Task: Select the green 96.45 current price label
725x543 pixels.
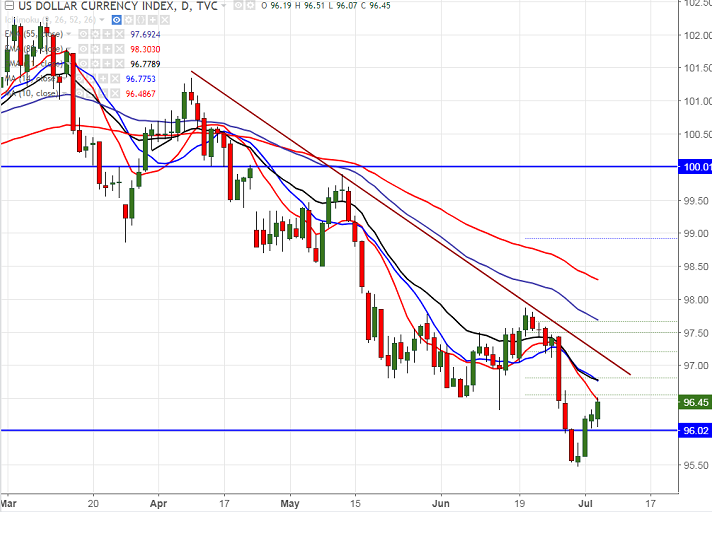Action: point(695,402)
